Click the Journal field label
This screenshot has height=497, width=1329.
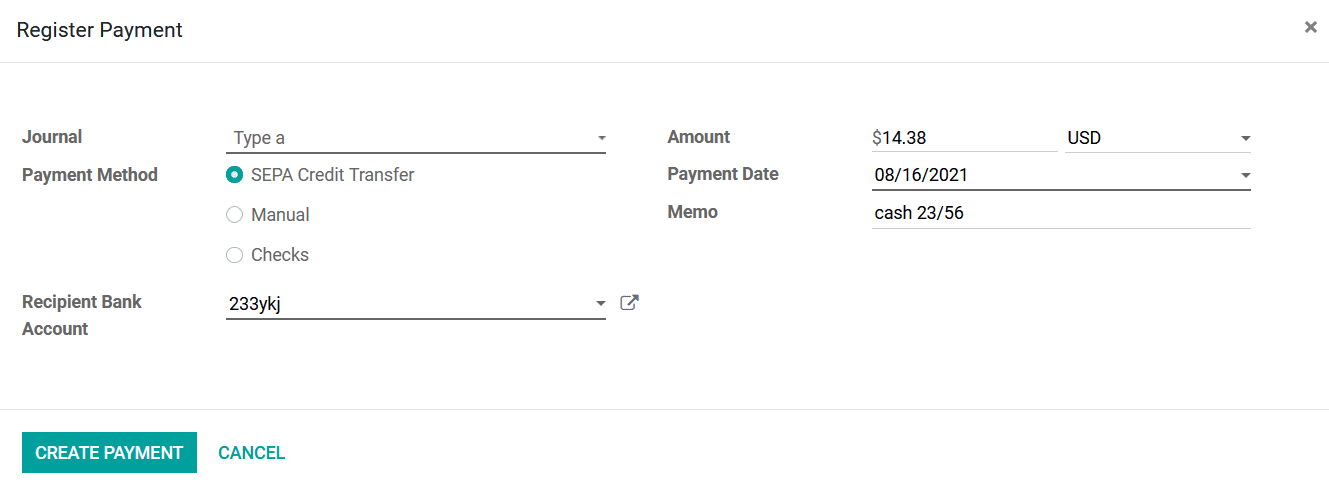point(52,137)
